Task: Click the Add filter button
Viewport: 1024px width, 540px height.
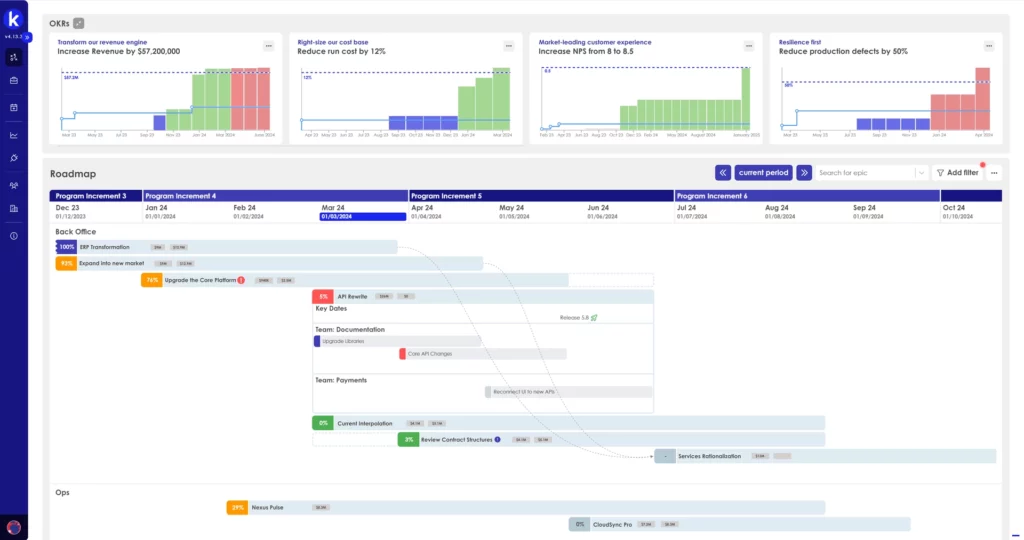Action: (x=957, y=172)
